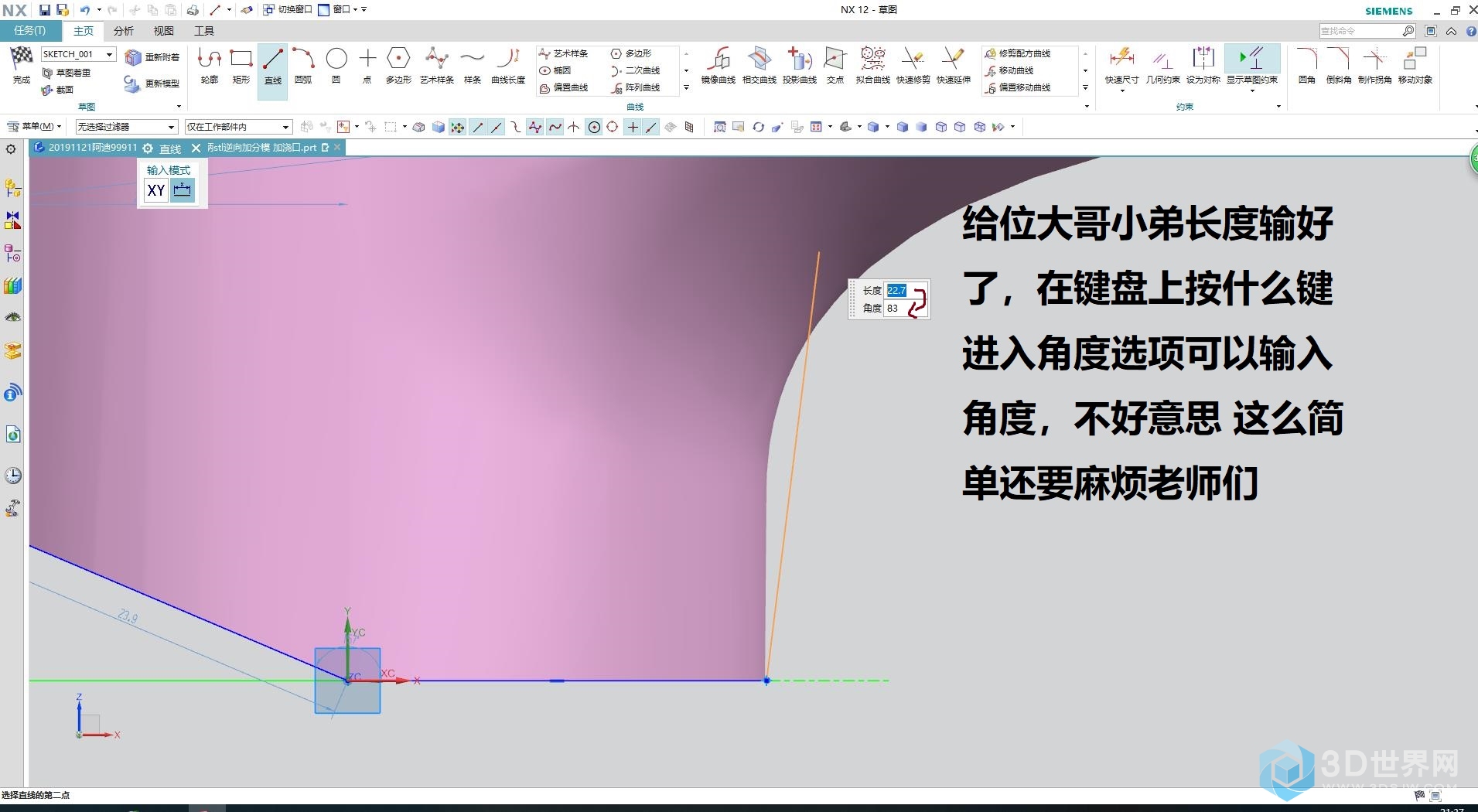Viewport: 1478px width, 812px height.
Task: Select the large Polygon (多边形) tool
Action: pyautogui.click(x=398, y=65)
